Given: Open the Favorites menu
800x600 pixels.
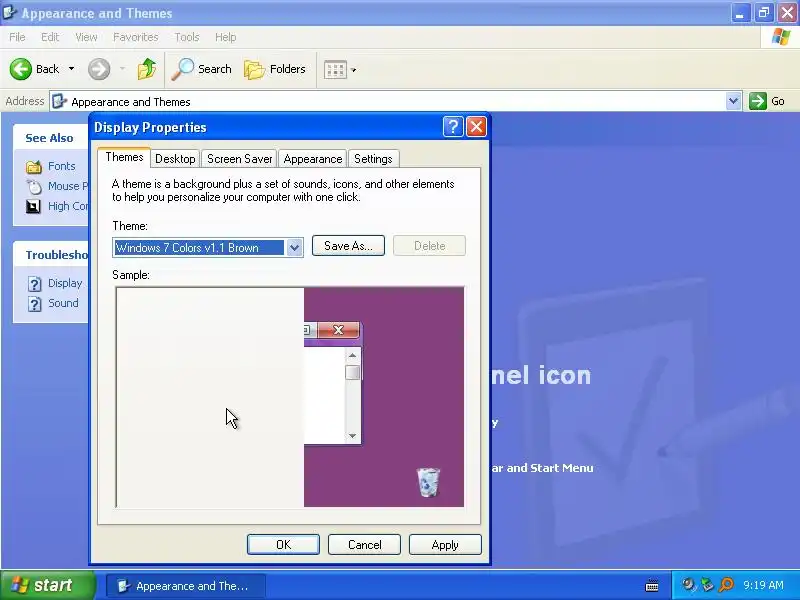Looking at the screenshot, I should 136,37.
